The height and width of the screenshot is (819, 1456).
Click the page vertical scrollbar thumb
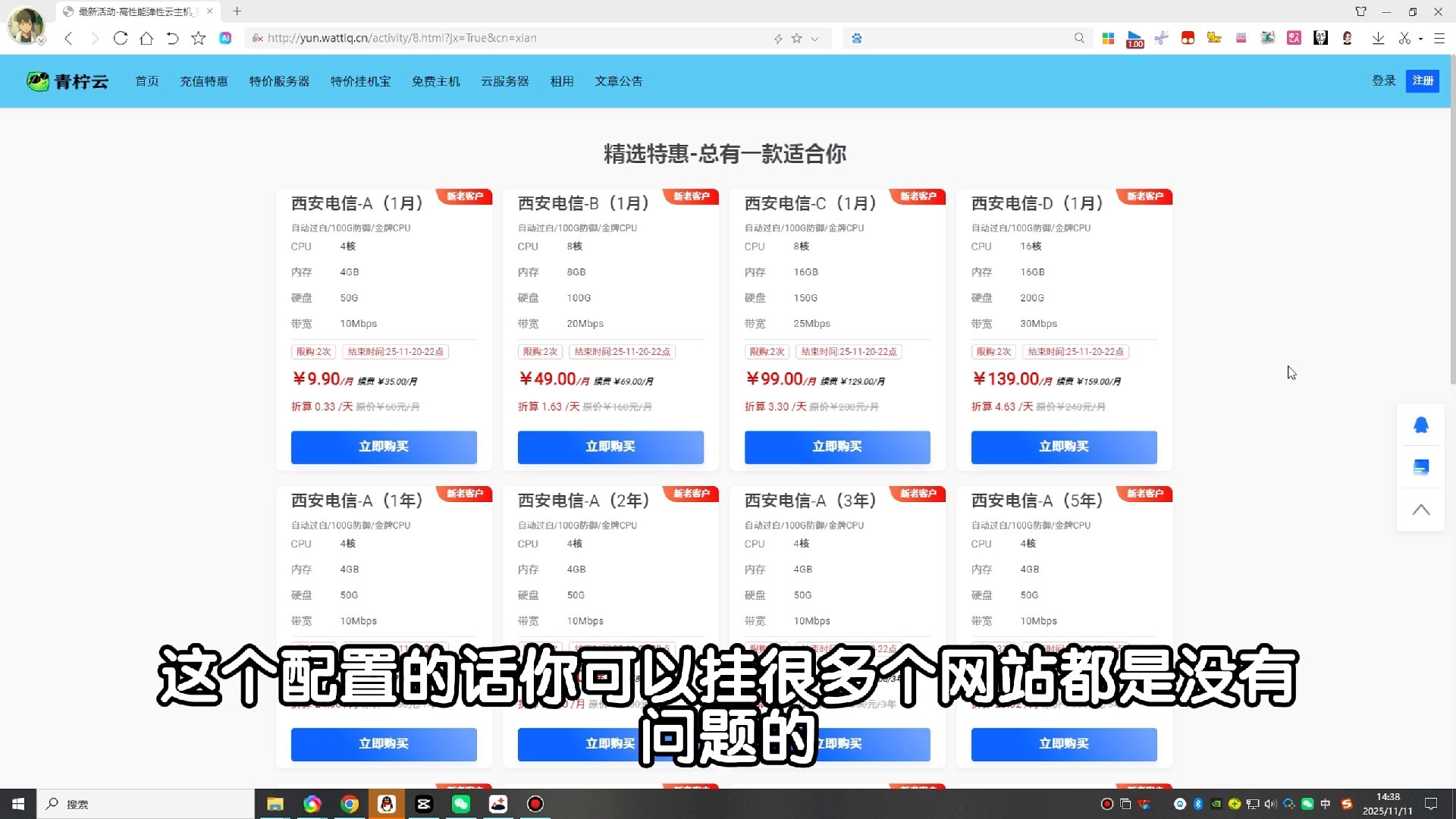tap(1452, 220)
